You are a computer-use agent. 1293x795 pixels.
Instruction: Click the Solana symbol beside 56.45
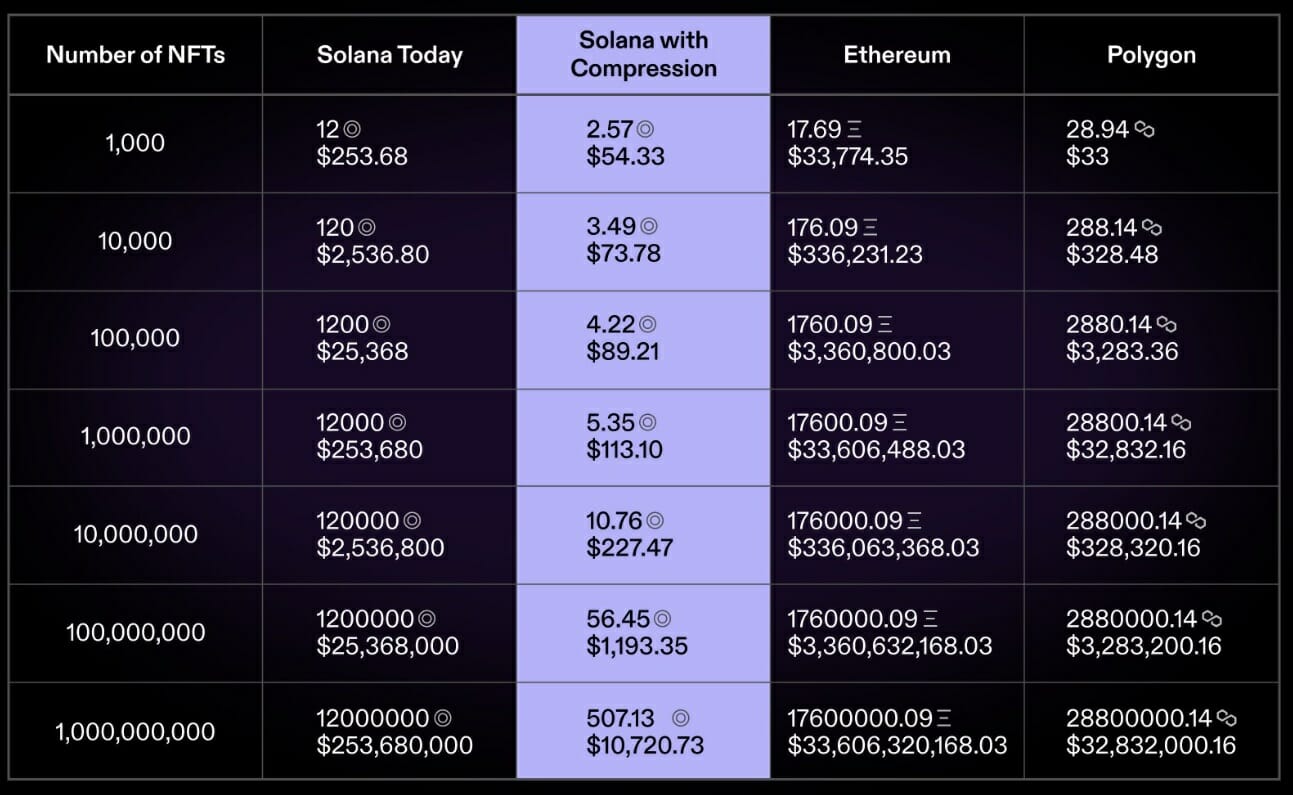point(662,620)
